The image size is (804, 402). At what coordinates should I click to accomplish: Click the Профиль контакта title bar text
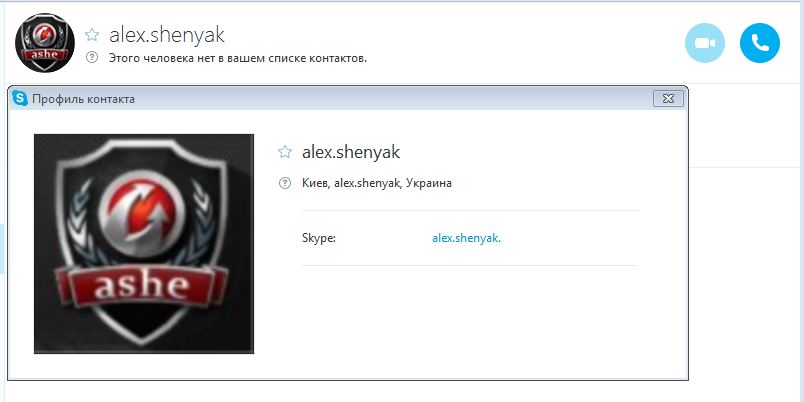coord(83,98)
